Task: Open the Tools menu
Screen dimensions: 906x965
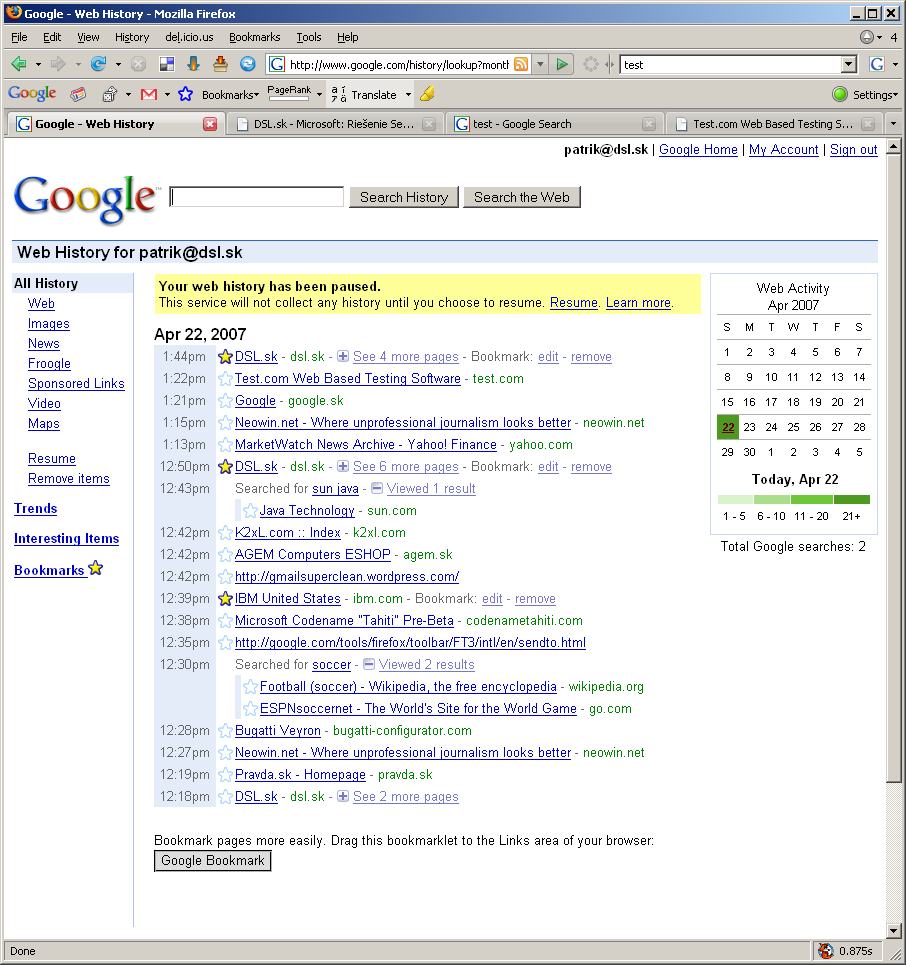Action: [308, 37]
